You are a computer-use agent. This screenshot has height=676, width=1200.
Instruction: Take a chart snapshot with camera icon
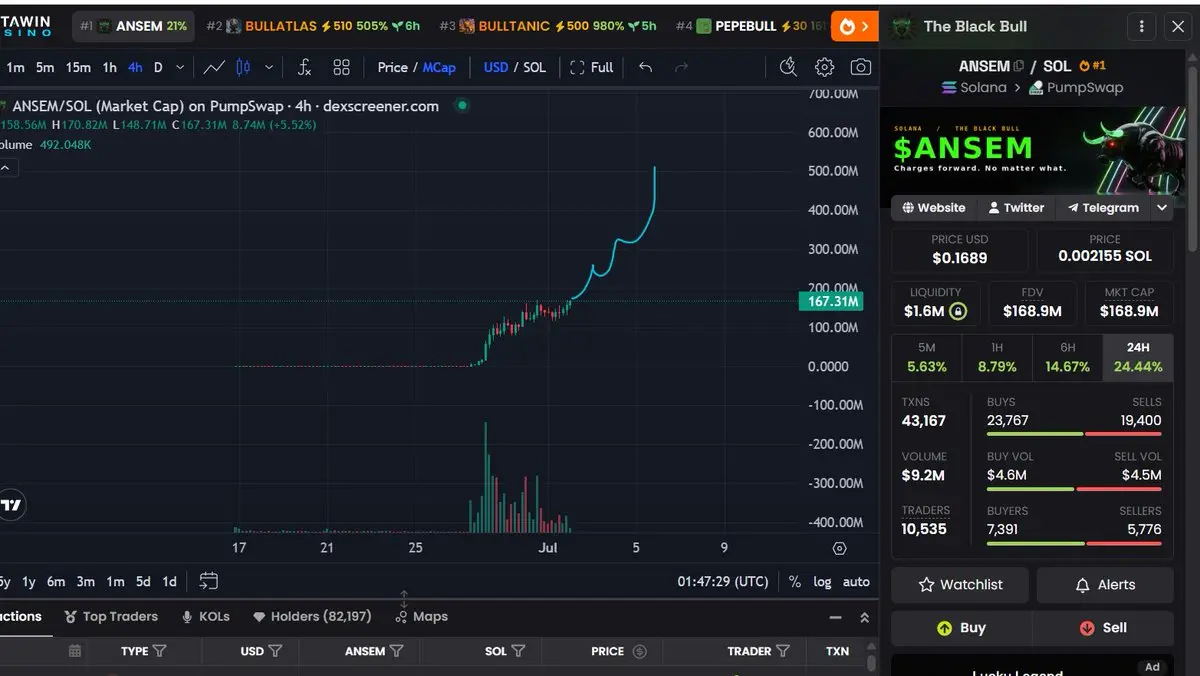point(860,67)
